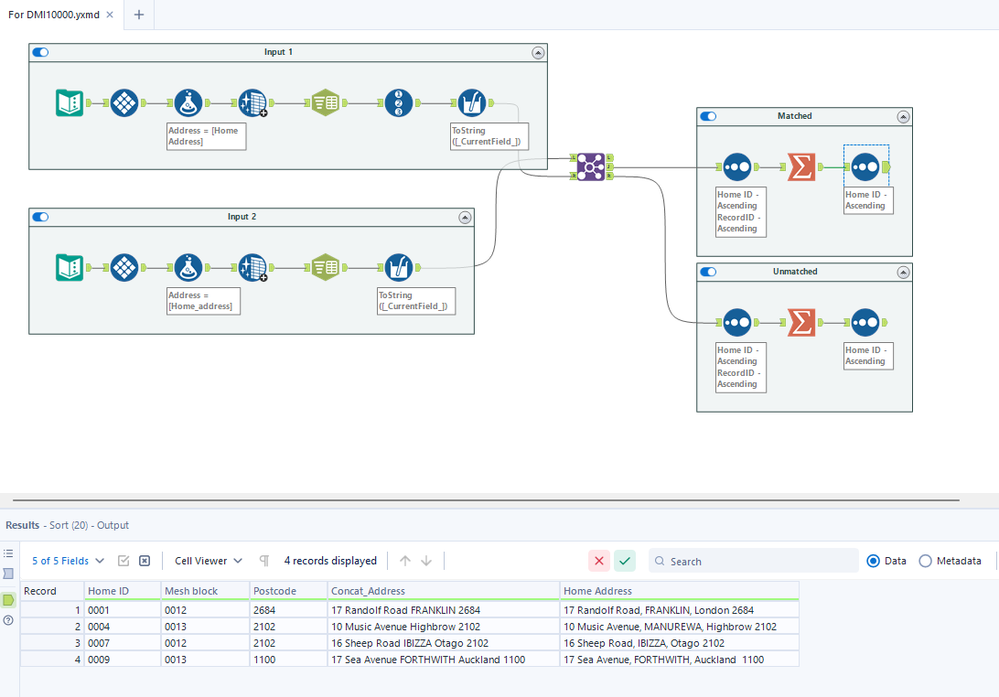The image size is (999, 697).
Task: Click the Input 1 Formula annotation 'Address = [Home Address]'
Action: (x=206, y=136)
